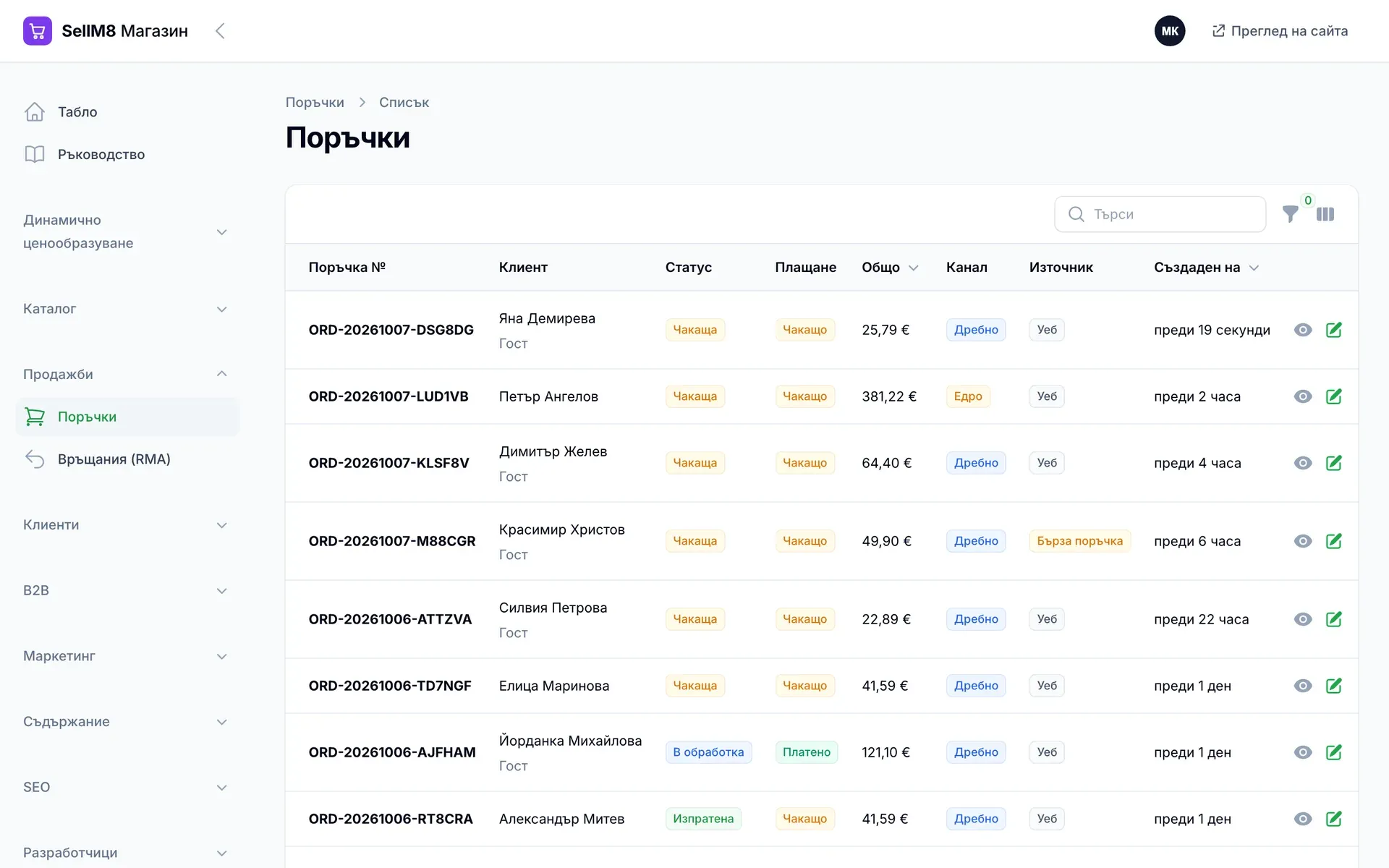View order ORD-20261006-AJFHAM via eye icon
The width and height of the screenshot is (1389, 868).
(1303, 752)
